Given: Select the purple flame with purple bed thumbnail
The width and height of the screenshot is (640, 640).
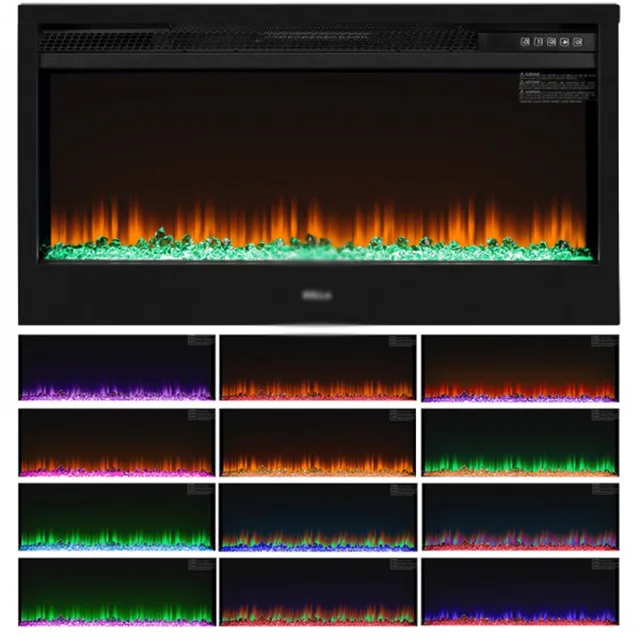Looking at the screenshot, I should pyautogui.click(x=117, y=367).
